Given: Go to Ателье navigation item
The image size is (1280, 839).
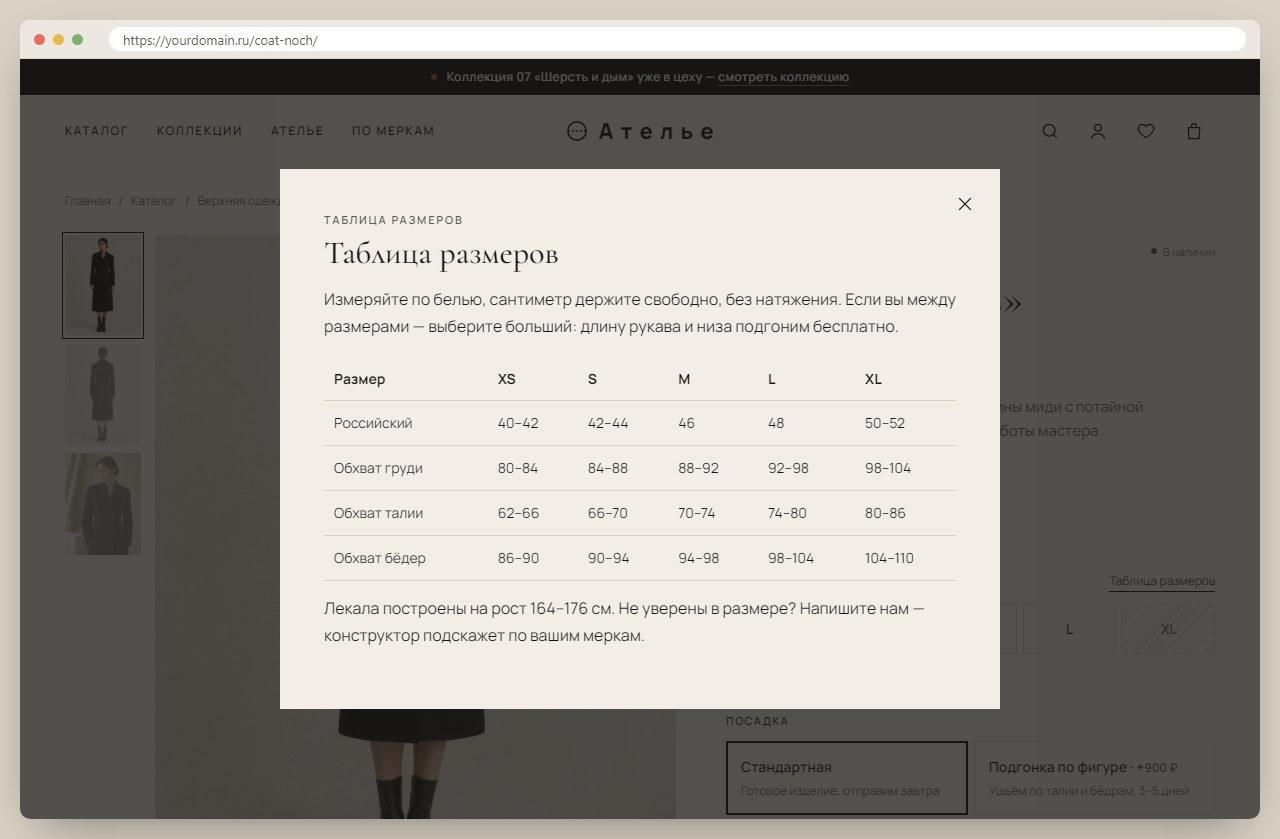Looking at the screenshot, I should (297, 131).
